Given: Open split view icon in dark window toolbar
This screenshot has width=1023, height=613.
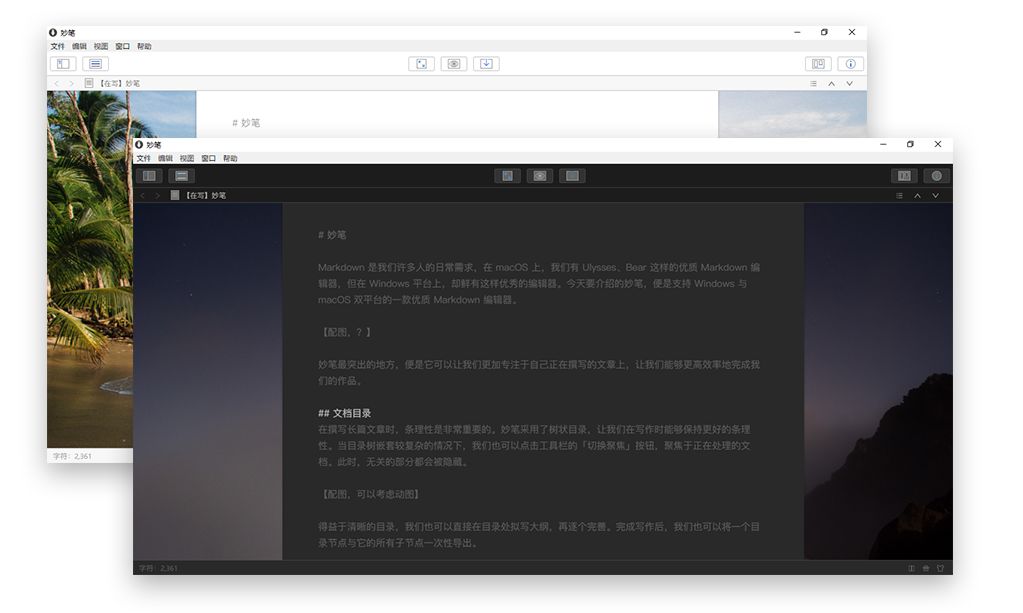Looking at the screenshot, I should coord(904,176).
